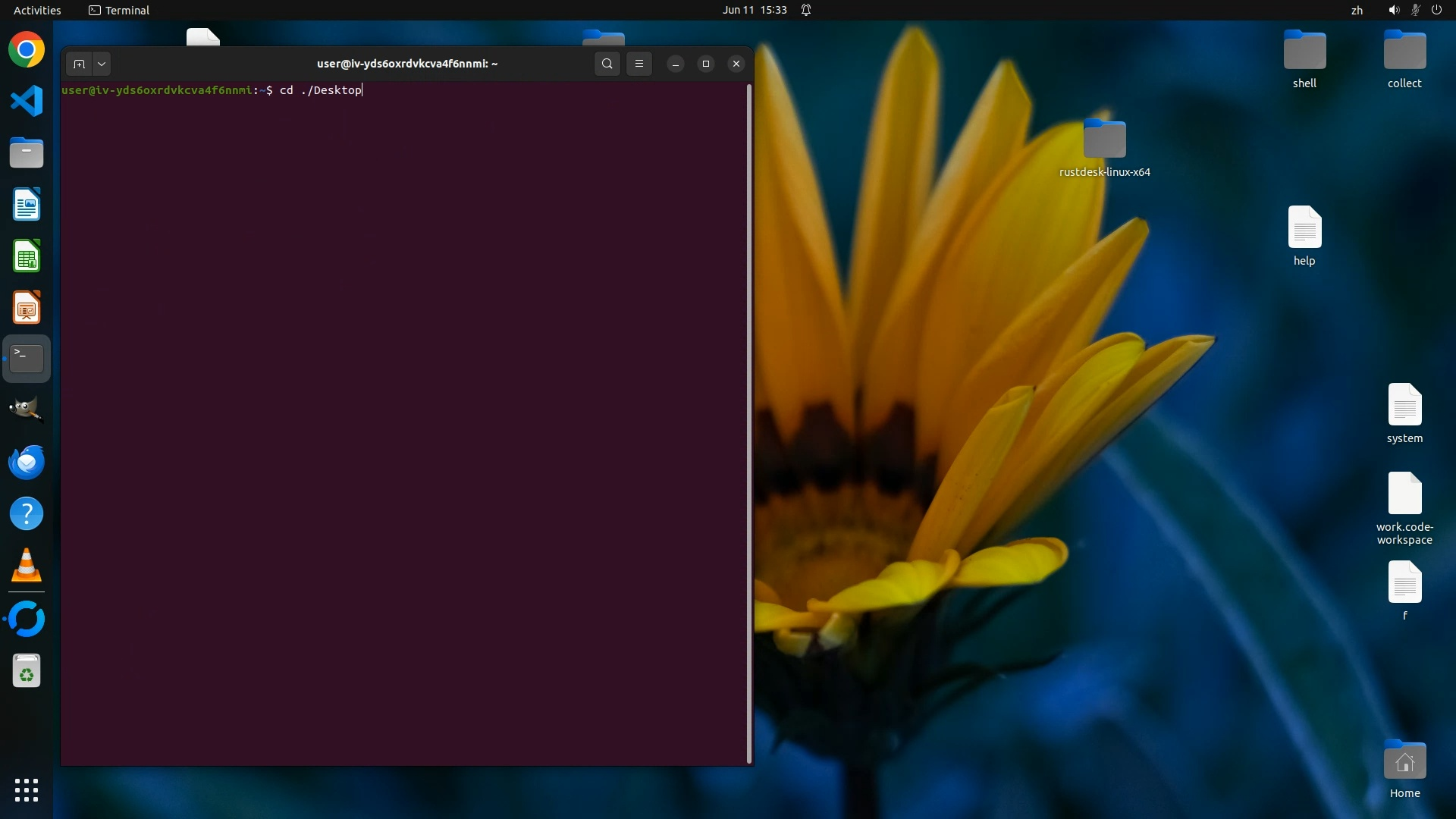Launch VLC media player

point(27,565)
